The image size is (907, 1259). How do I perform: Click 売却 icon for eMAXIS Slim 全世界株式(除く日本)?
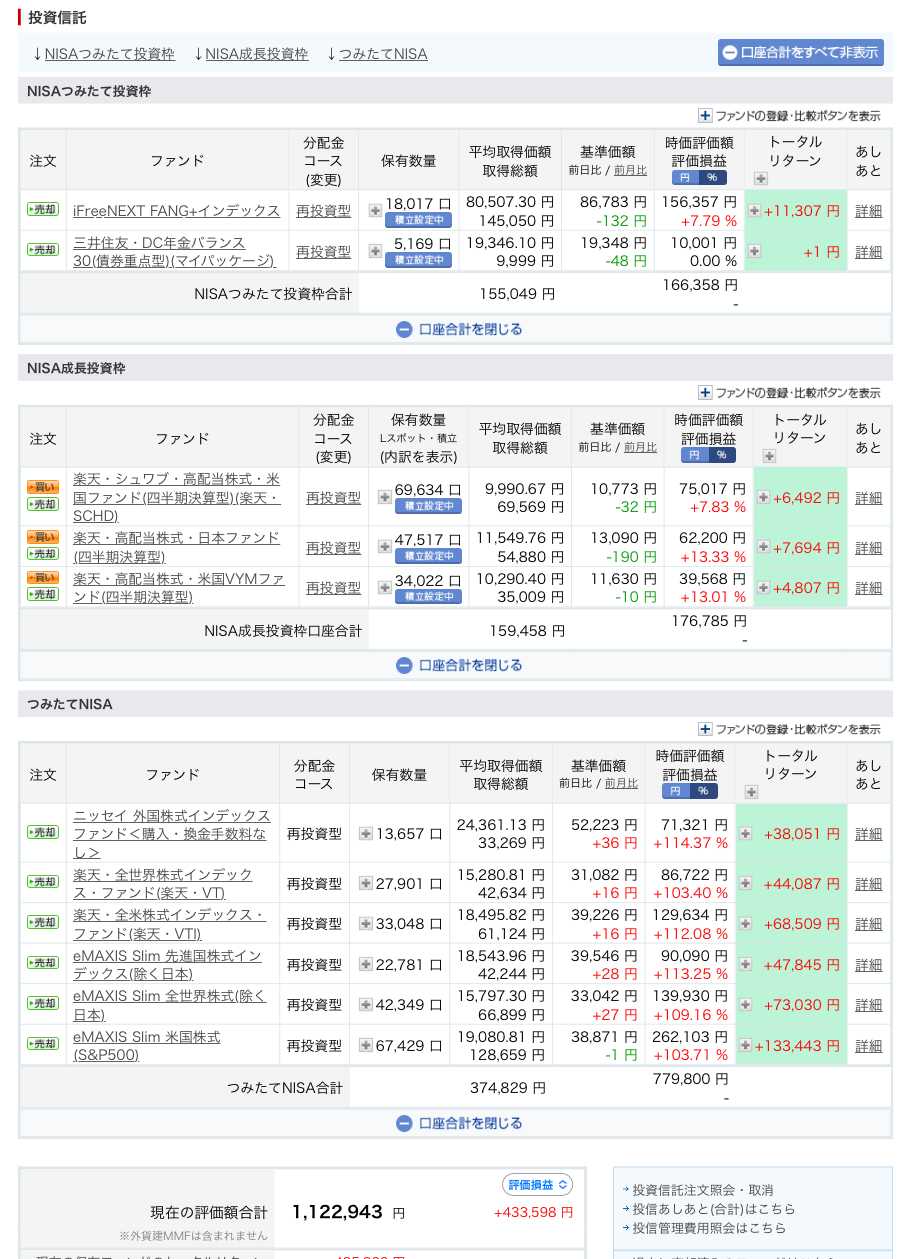point(43,1003)
